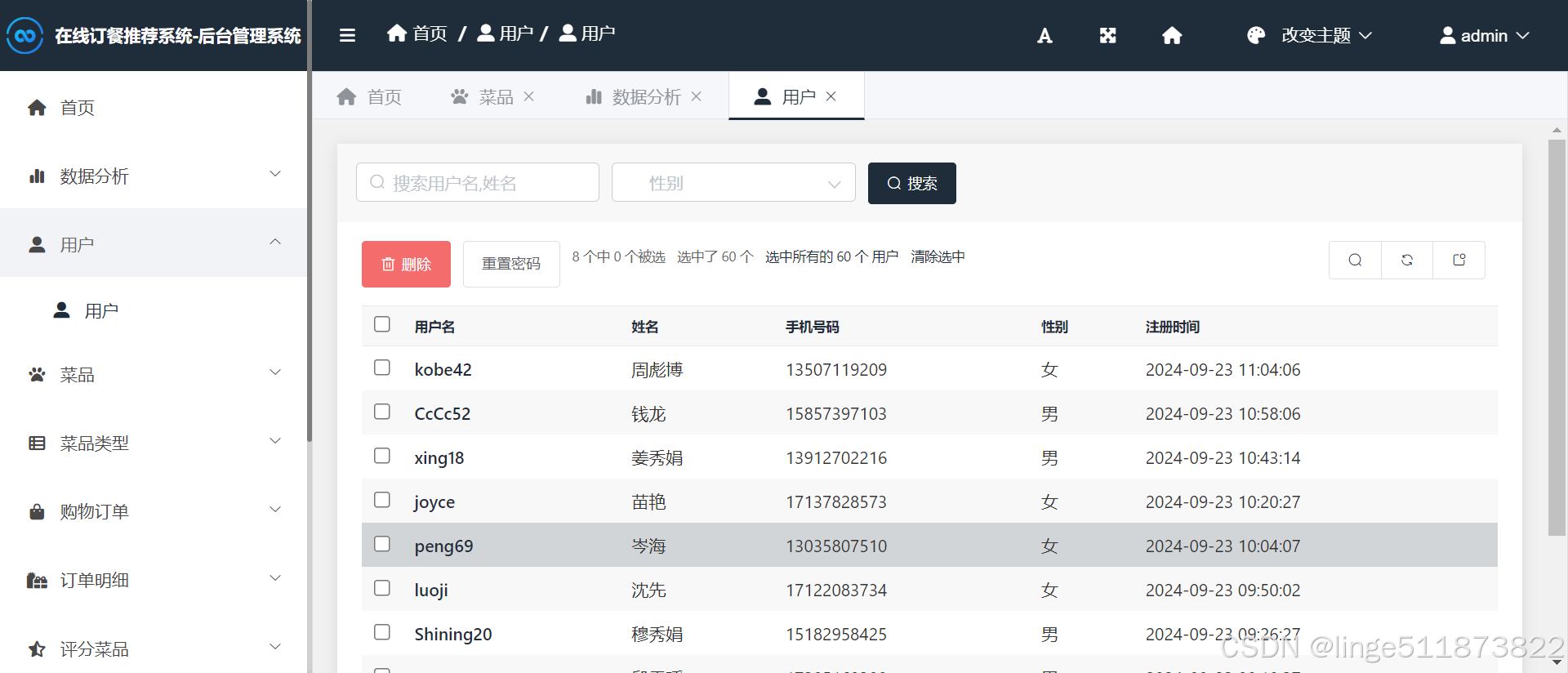
Task: Close the active 用户 tab with its X
Action: [x=831, y=96]
